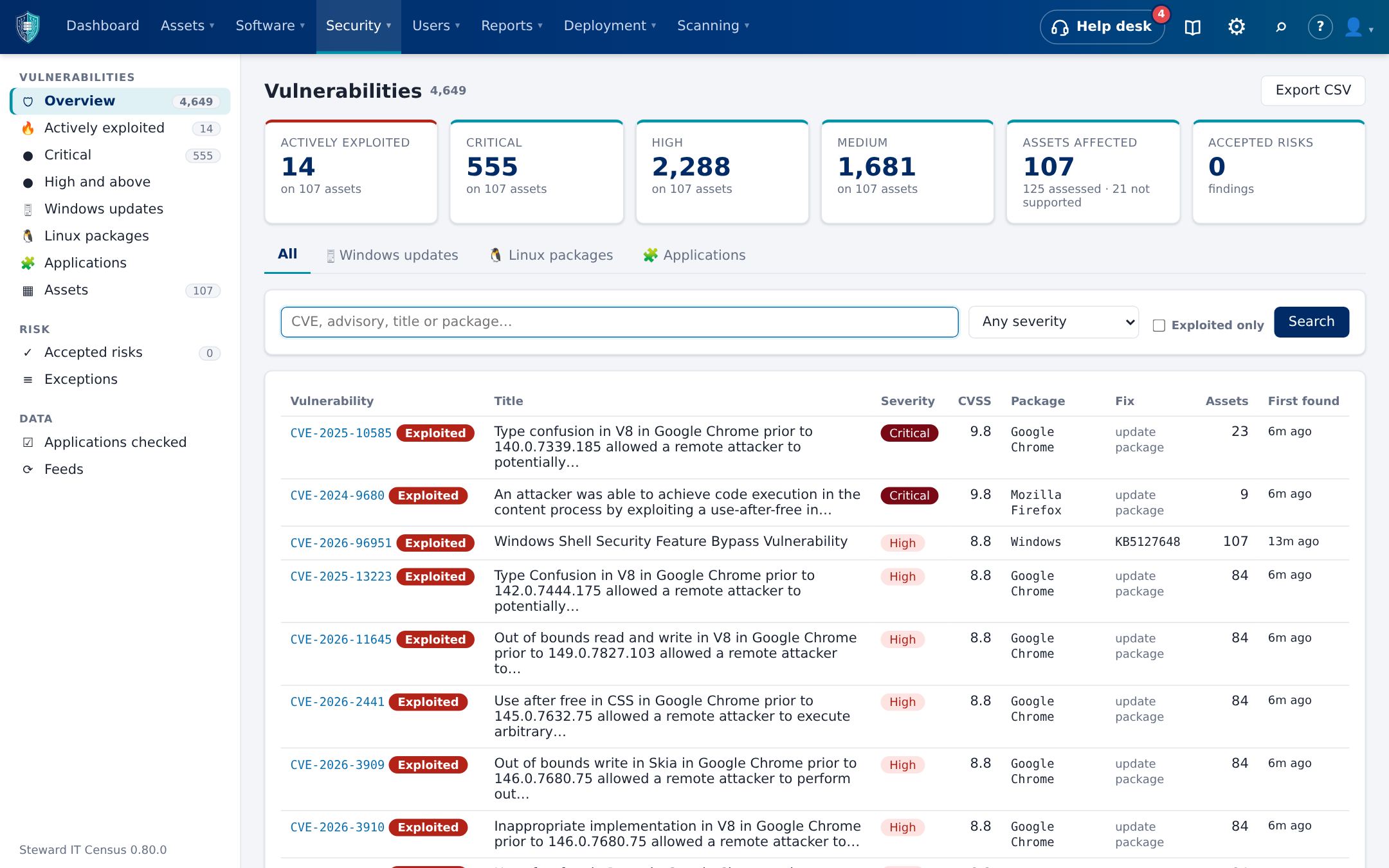Open the Any severity dropdown
Viewport: 1389px width, 868px height.
click(1053, 321)
